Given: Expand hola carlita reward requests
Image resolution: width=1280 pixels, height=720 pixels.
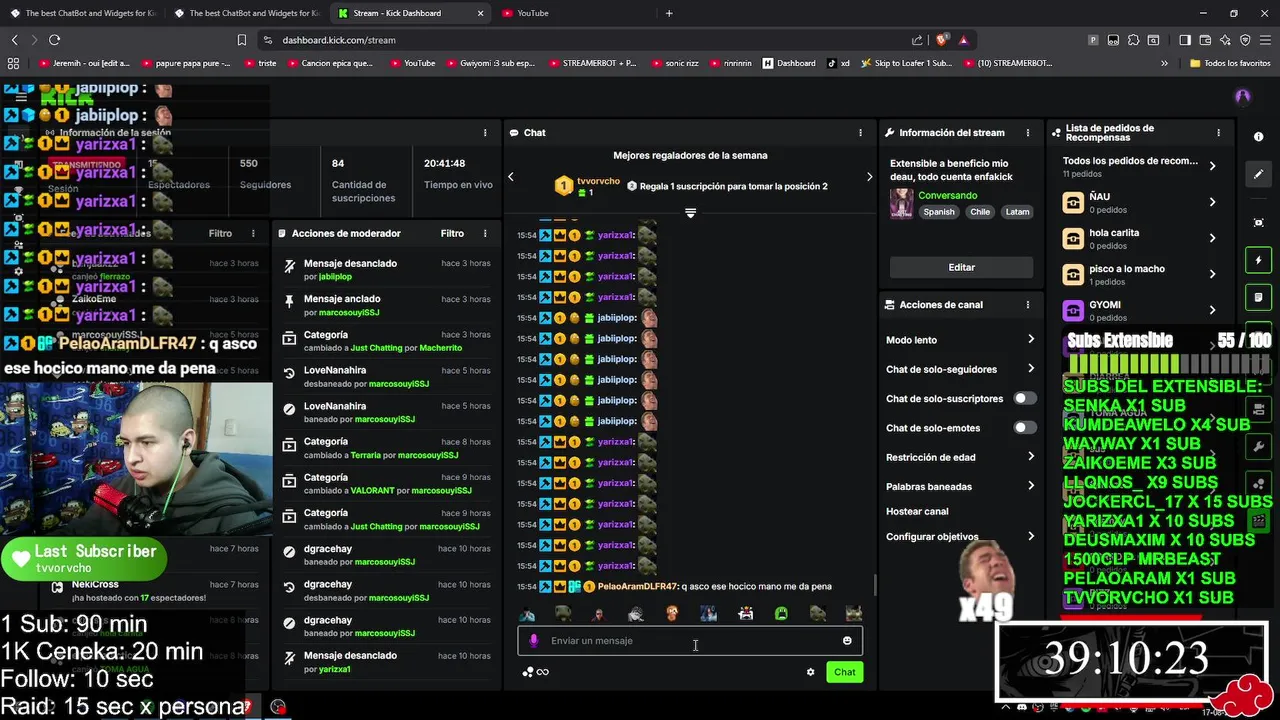Looking at the screenshot, I should [x=1140, y=239].
